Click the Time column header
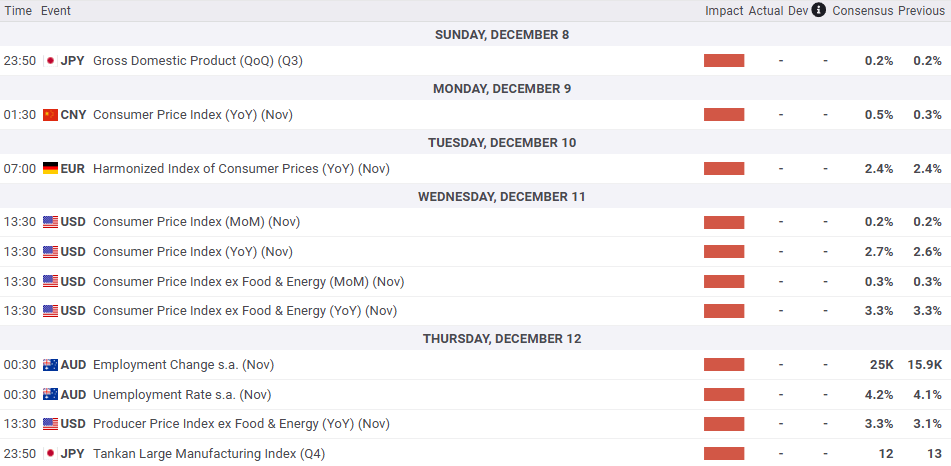Viewport: 951px width, 466px height. tap(18, 11)
